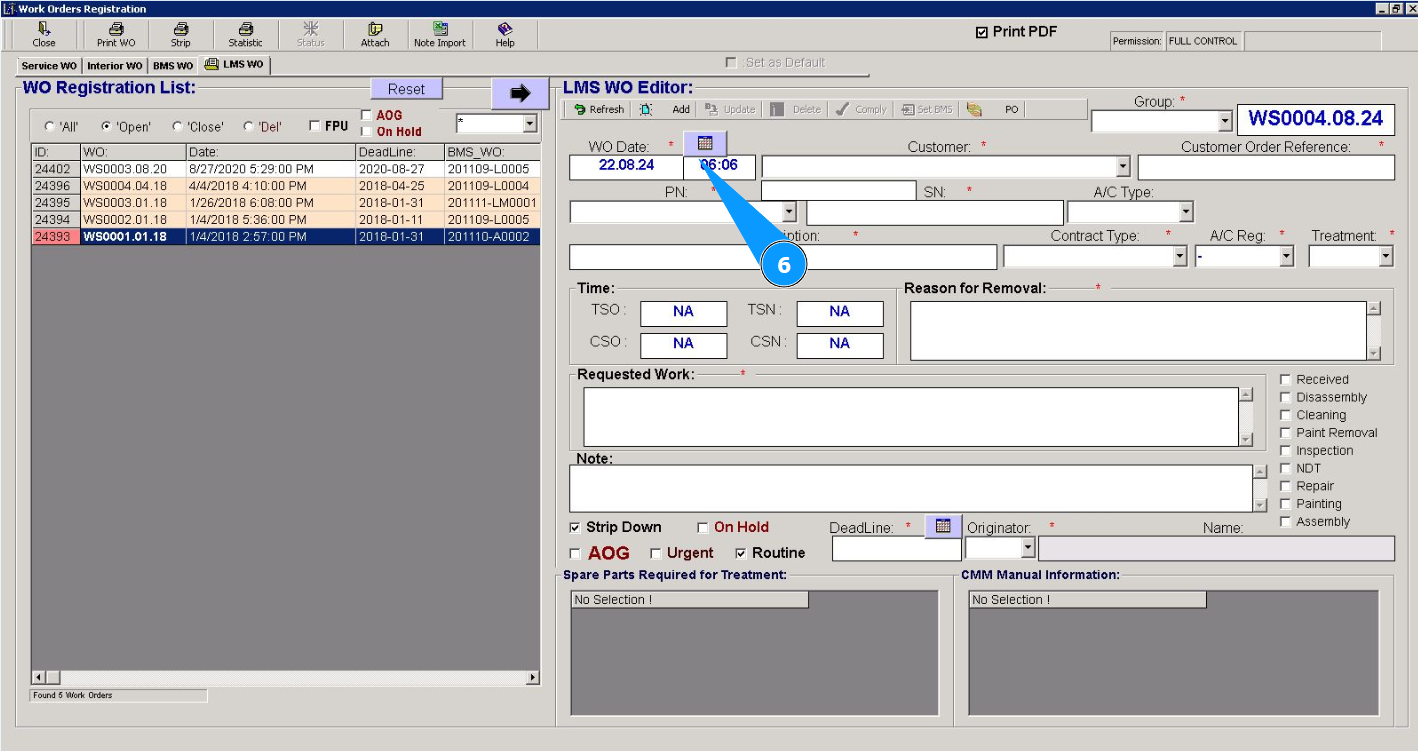This screenshot has height=751, width=1418.
Task: Toggle the AOG filter checkbox in list
Action: click(x=366, y=115)
